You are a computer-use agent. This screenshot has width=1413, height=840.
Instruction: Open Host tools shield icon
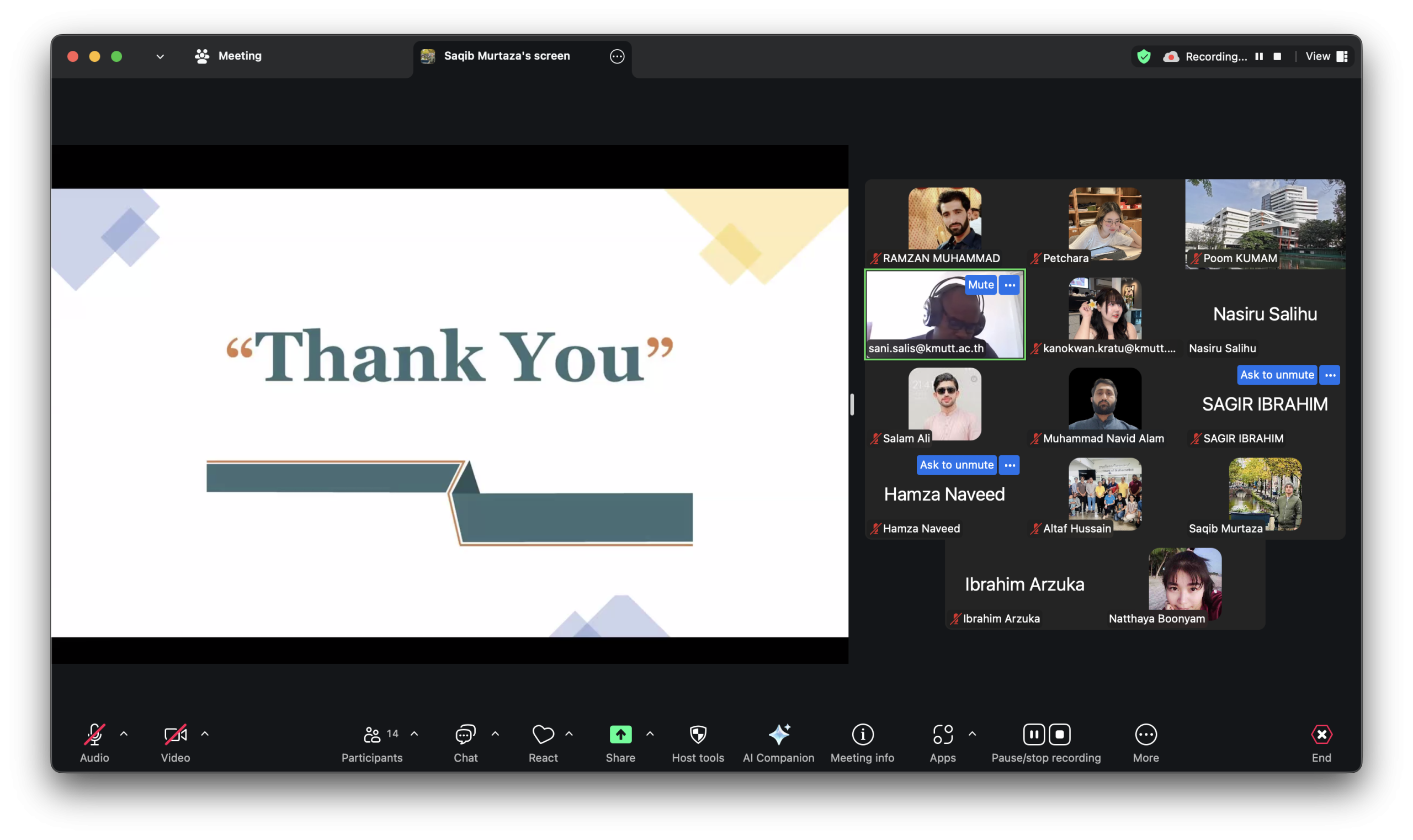point(698,735)
